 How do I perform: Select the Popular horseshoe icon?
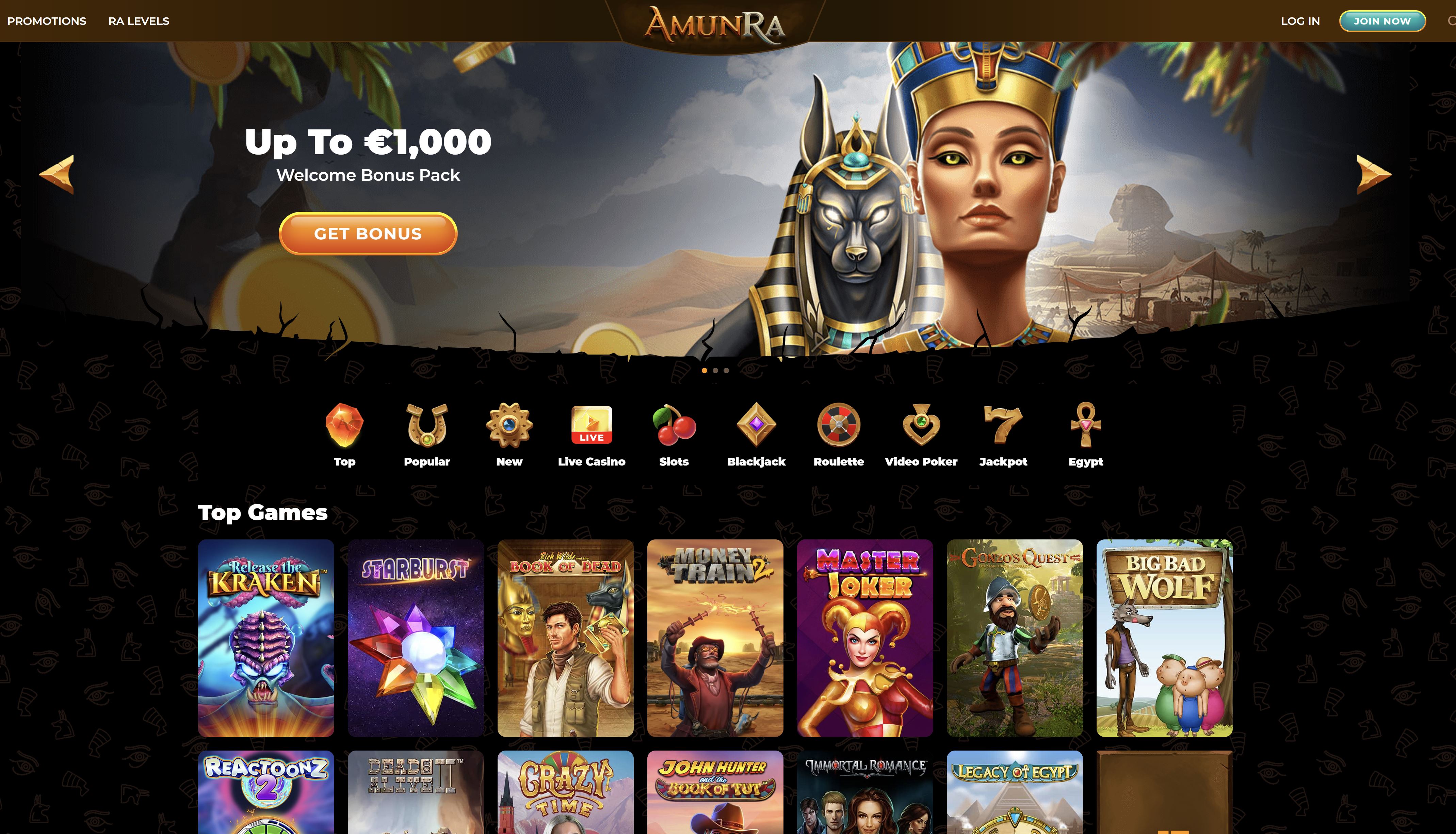[427, 425]
